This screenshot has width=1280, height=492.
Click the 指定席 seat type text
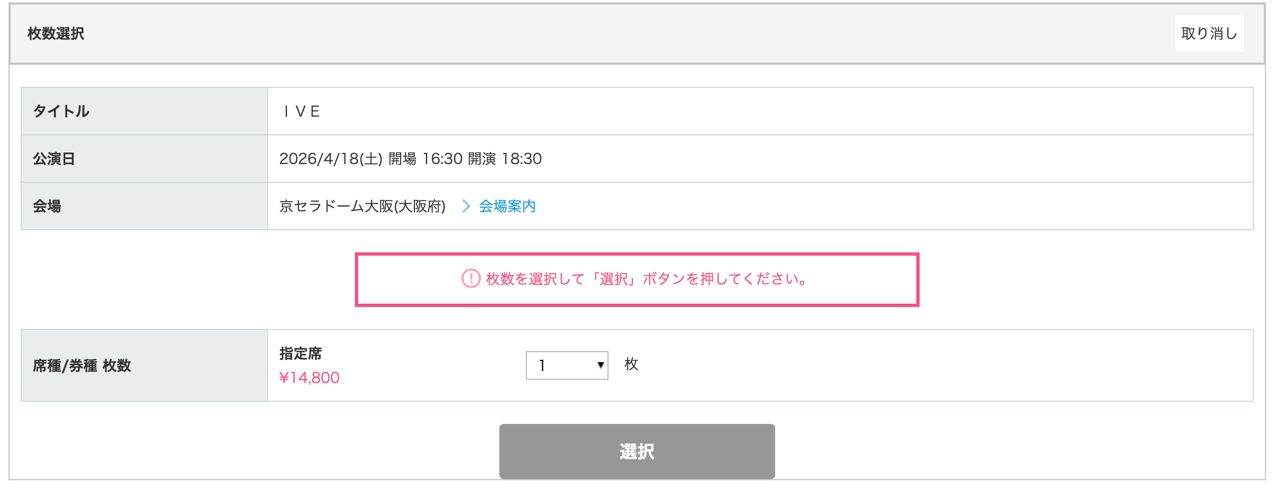pos(301,353)
